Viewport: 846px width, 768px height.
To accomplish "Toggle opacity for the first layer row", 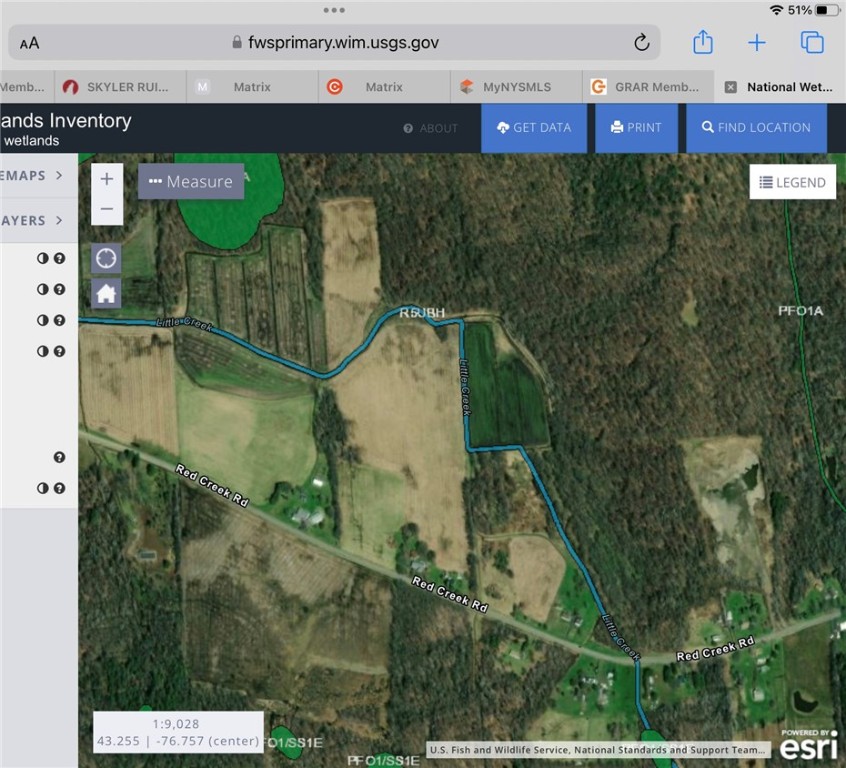I will click(x=43, y=258).
